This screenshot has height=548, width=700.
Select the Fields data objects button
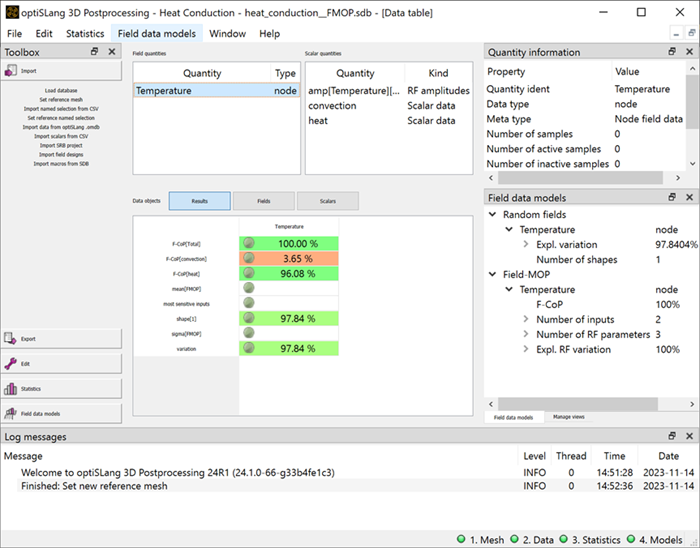point(263,201)
